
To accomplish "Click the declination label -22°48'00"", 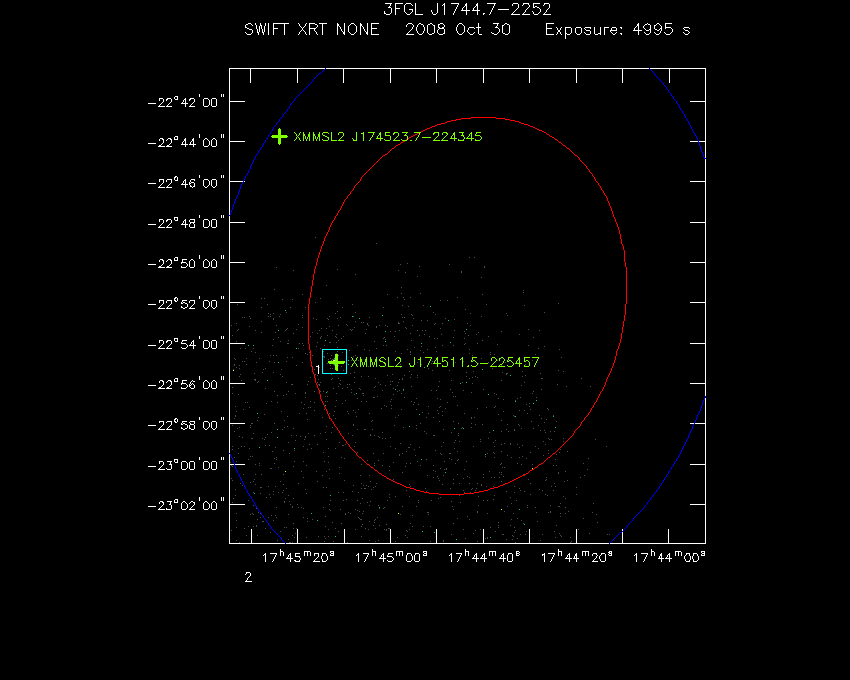I will pos(186,223).
